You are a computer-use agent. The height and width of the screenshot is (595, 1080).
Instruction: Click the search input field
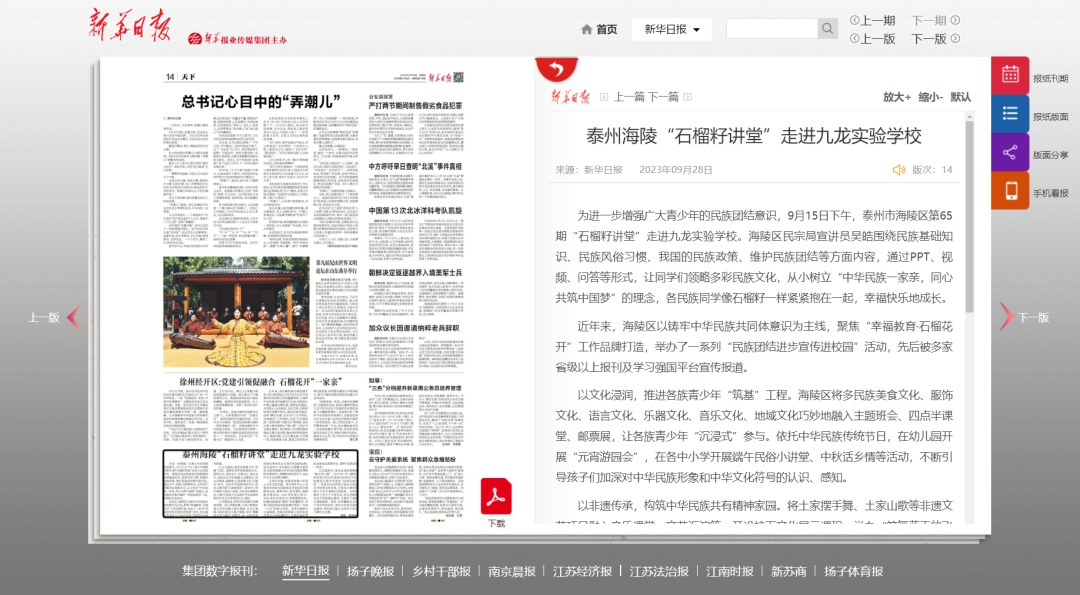[771, 28]
